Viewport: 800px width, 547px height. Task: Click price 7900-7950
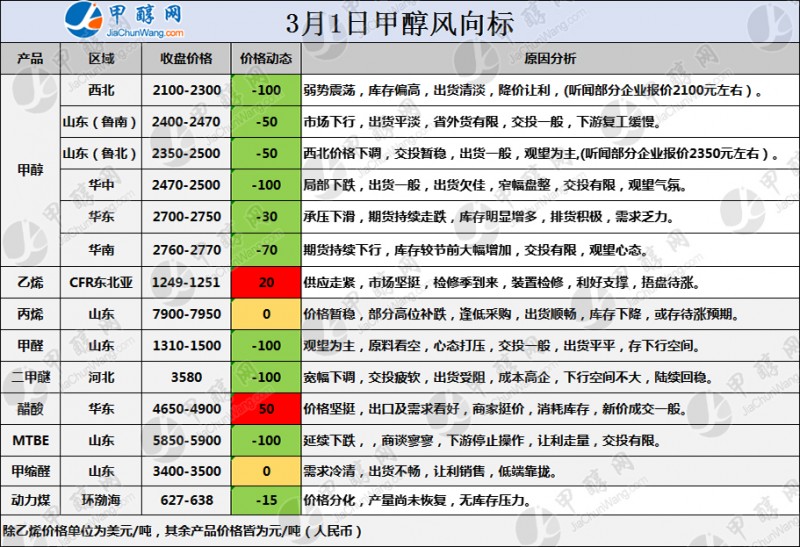tap(186, 314)
